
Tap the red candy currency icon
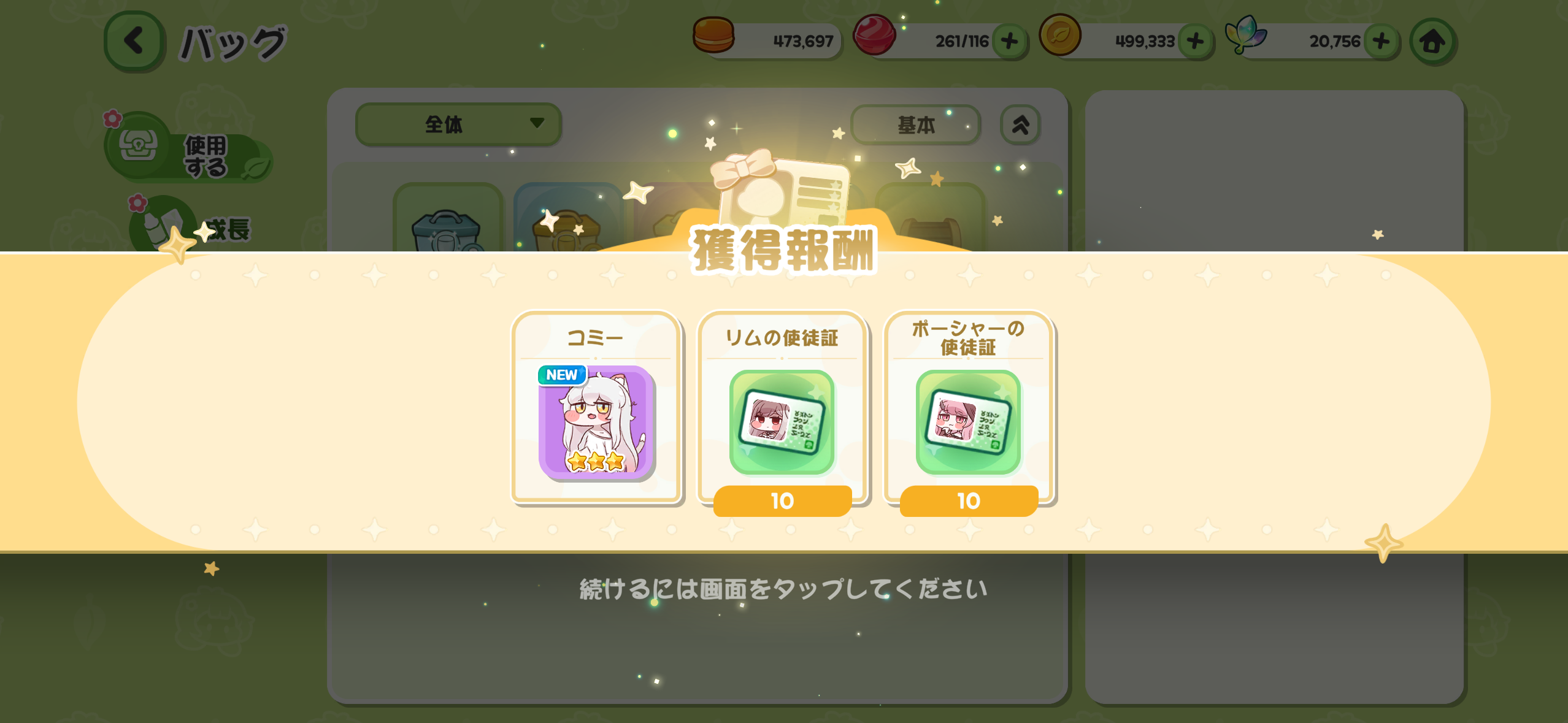[x=874, y=35]
